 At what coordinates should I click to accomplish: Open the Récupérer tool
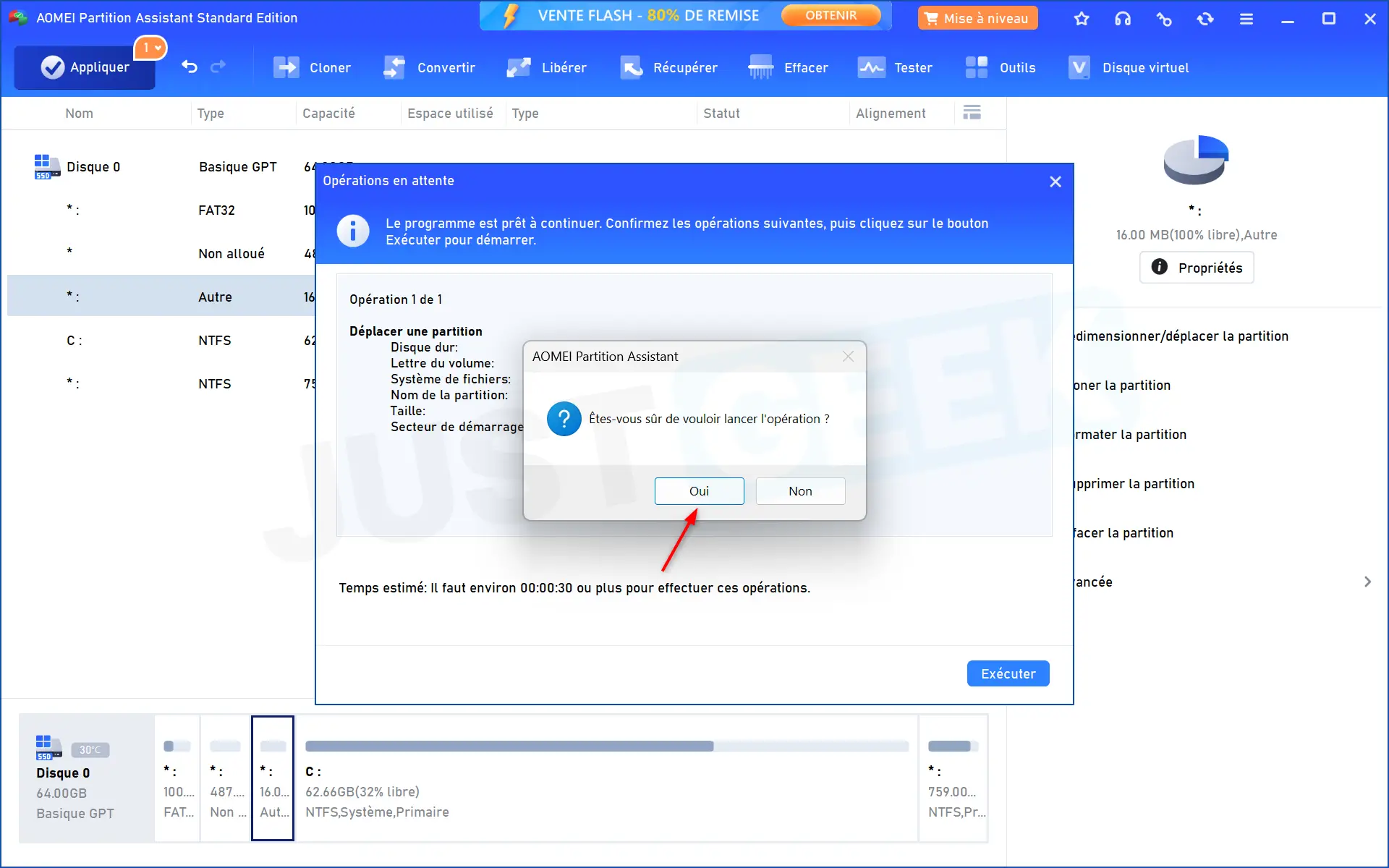coord(668,68)
